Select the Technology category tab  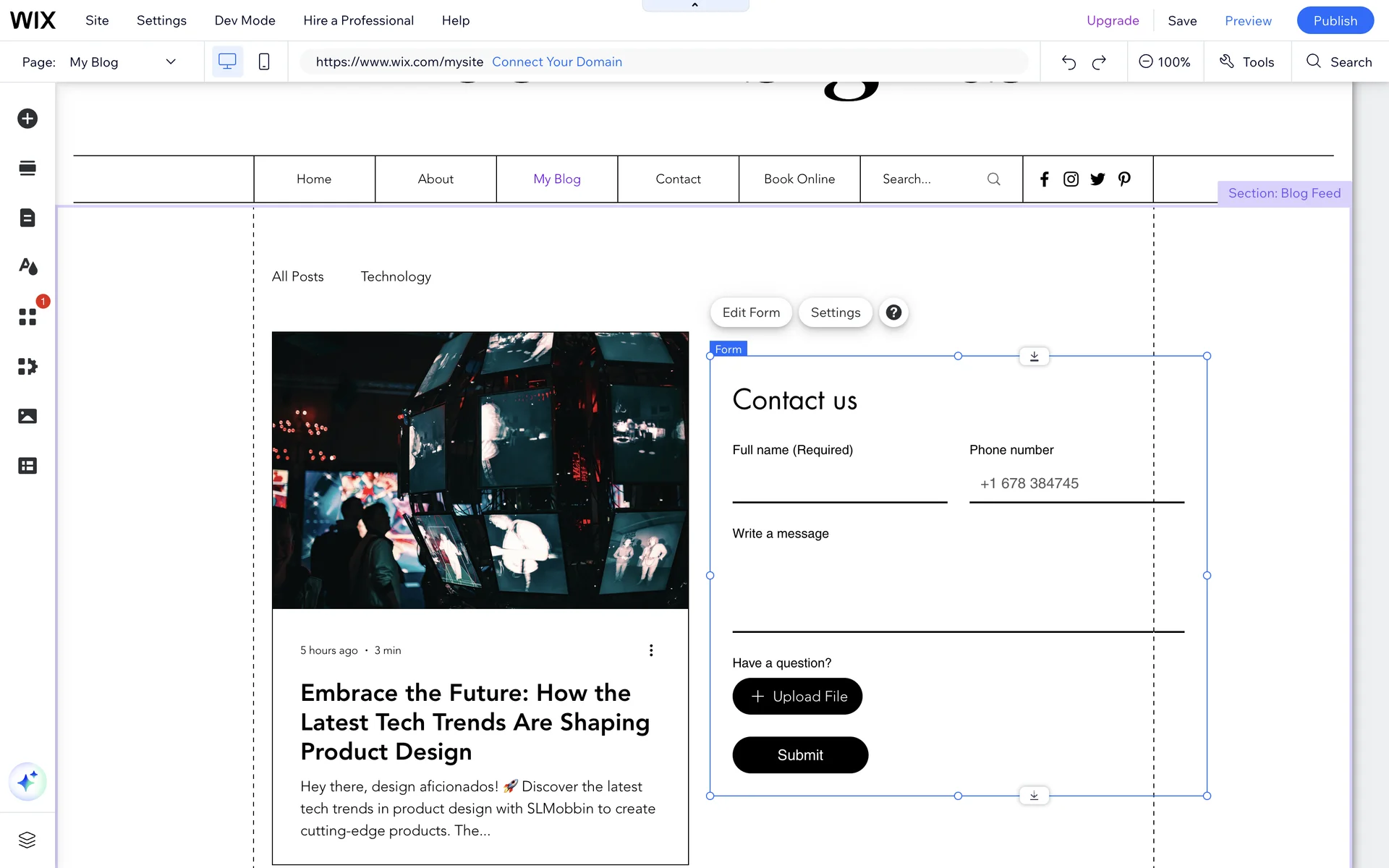coord(396,276)
